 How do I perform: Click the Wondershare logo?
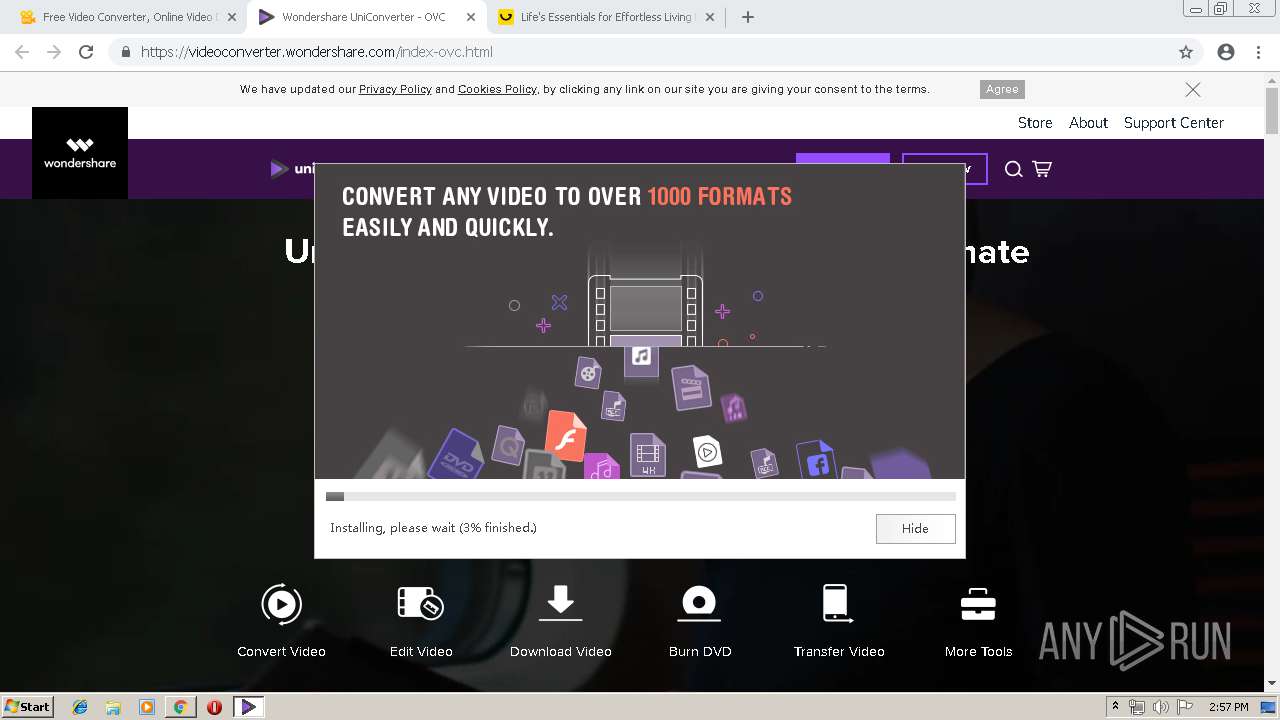pyautogui.click(x=80, y=153)
